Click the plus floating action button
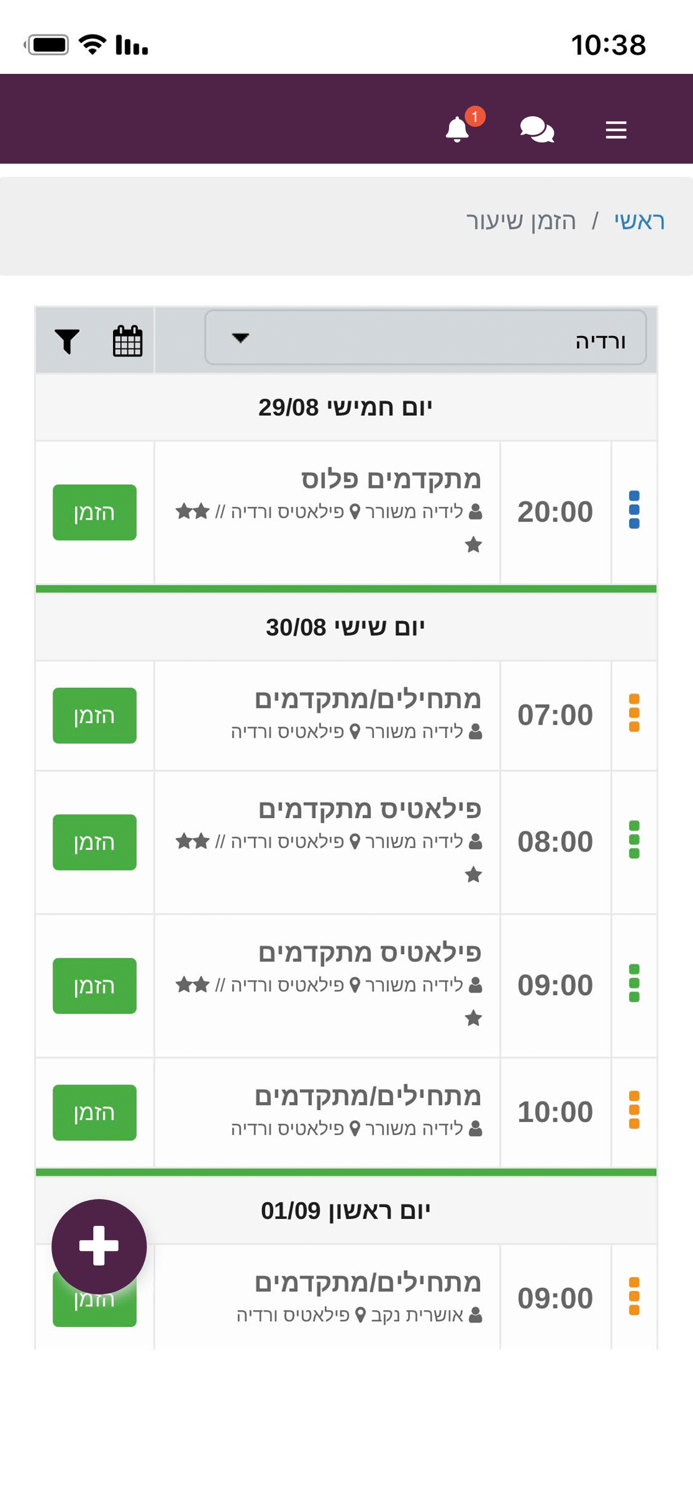Viewport: 693px width, 1500px height. tap(98, 1245)
